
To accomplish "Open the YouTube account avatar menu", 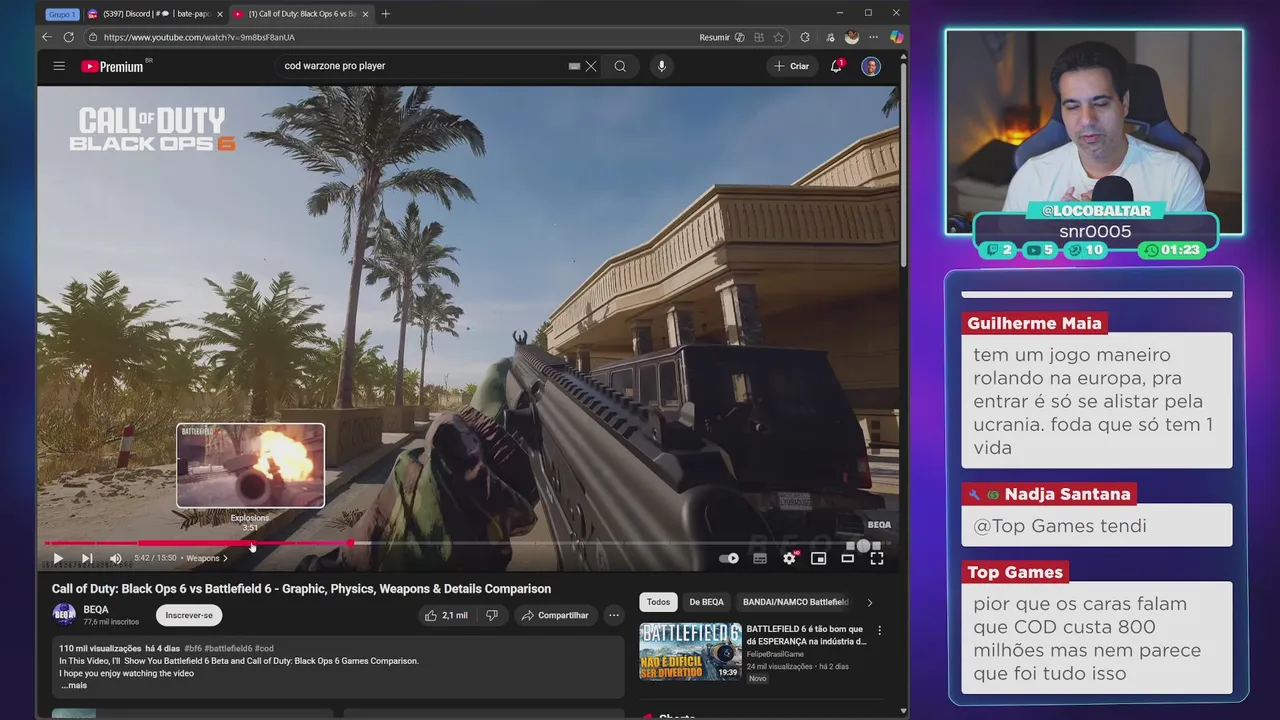I will point(871,66).
